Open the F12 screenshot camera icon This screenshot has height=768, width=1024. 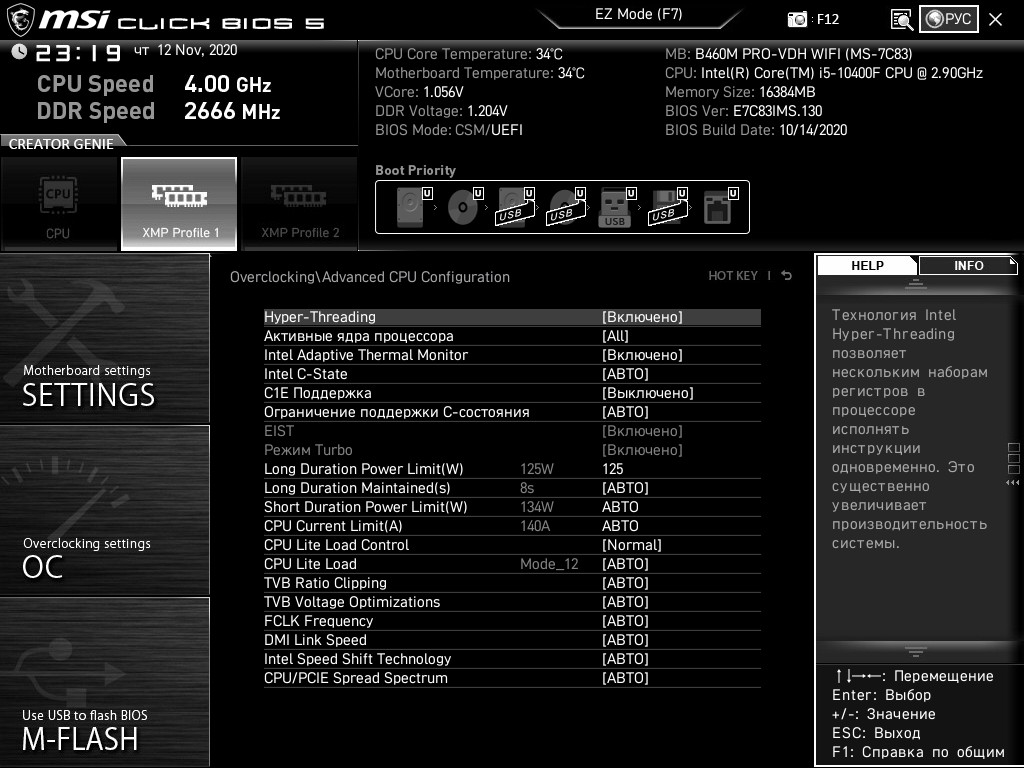[x=797, y=19]
